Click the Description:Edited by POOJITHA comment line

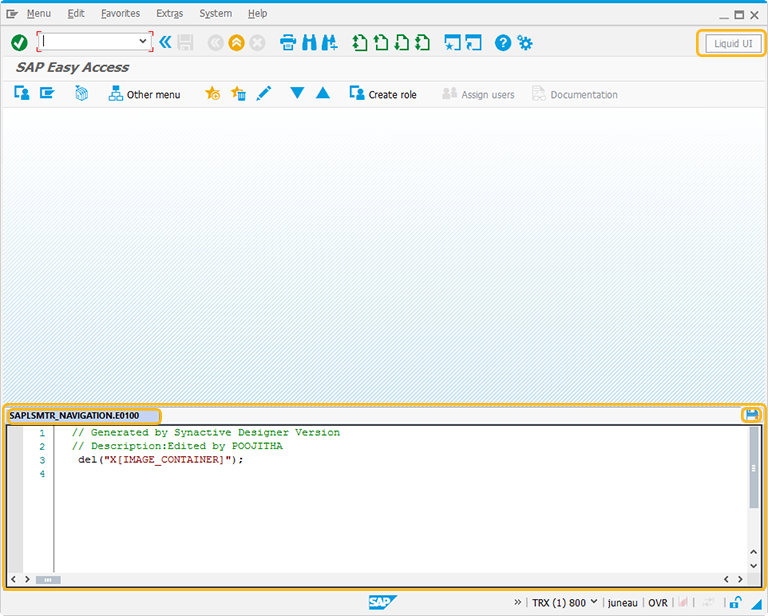tap(177, 446)
